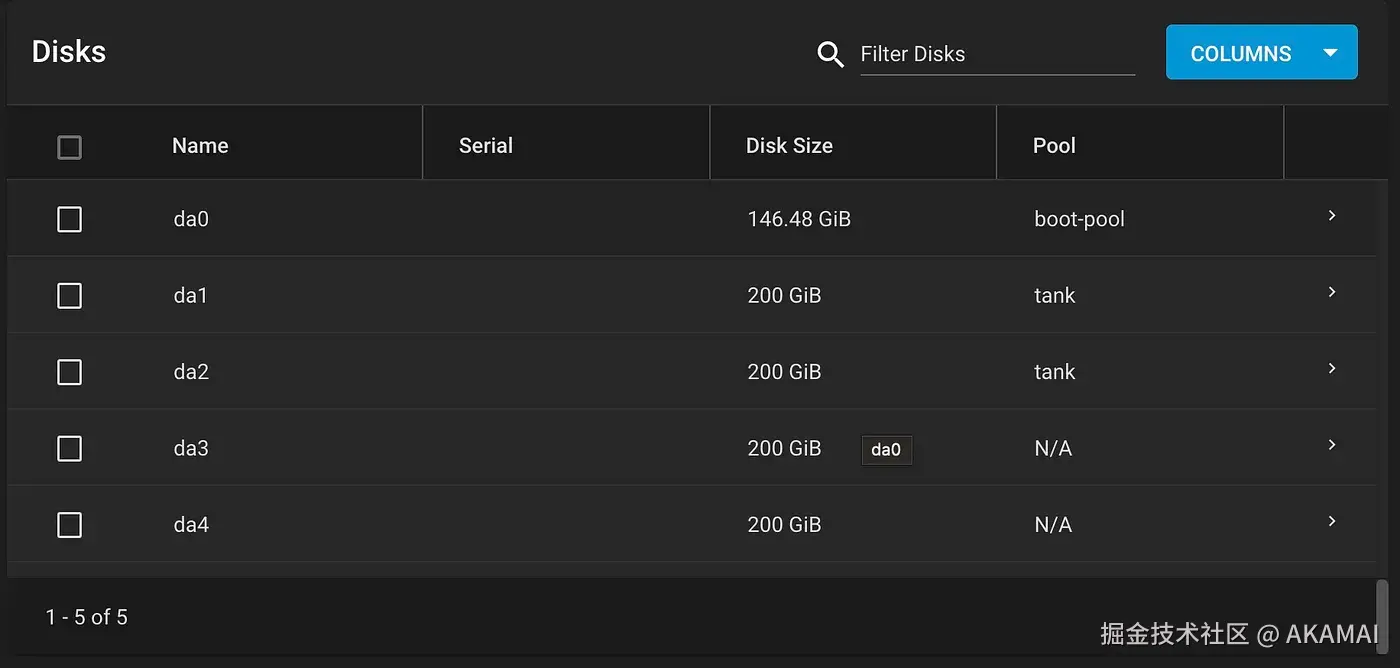1400x668 pixels.
Task: Show details with da4 chevron
Action: 1331,521
